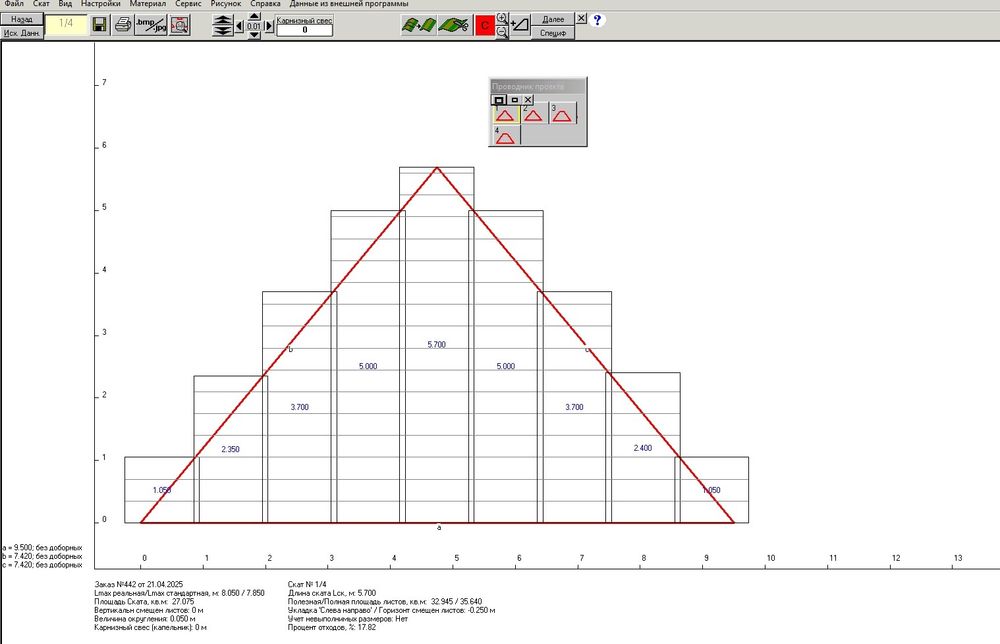1000x644 pixels.
Task: Click the double vertical arrows shift icon
Action: pyautogui.click(x=223, y=26)
